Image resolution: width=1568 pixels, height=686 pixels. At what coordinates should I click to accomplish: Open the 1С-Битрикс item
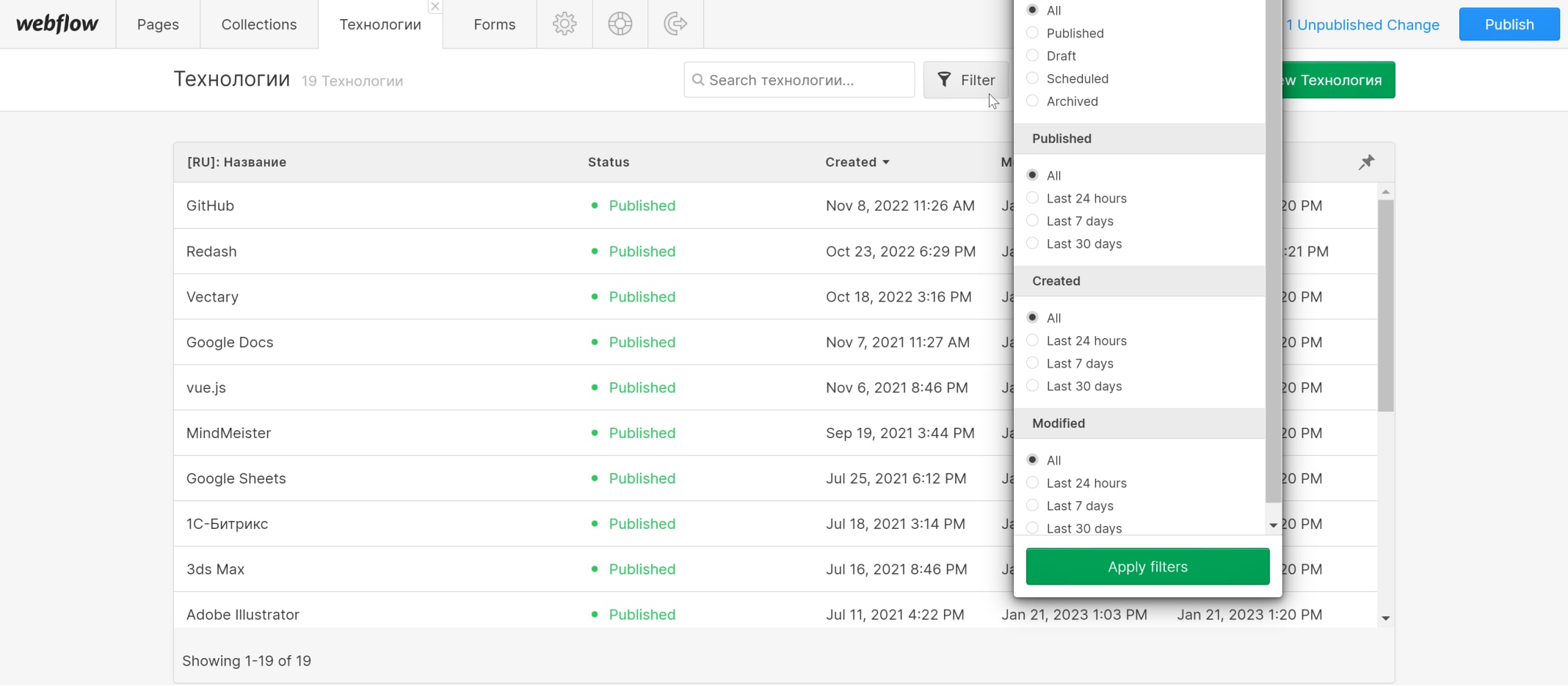tap(227, 525)
